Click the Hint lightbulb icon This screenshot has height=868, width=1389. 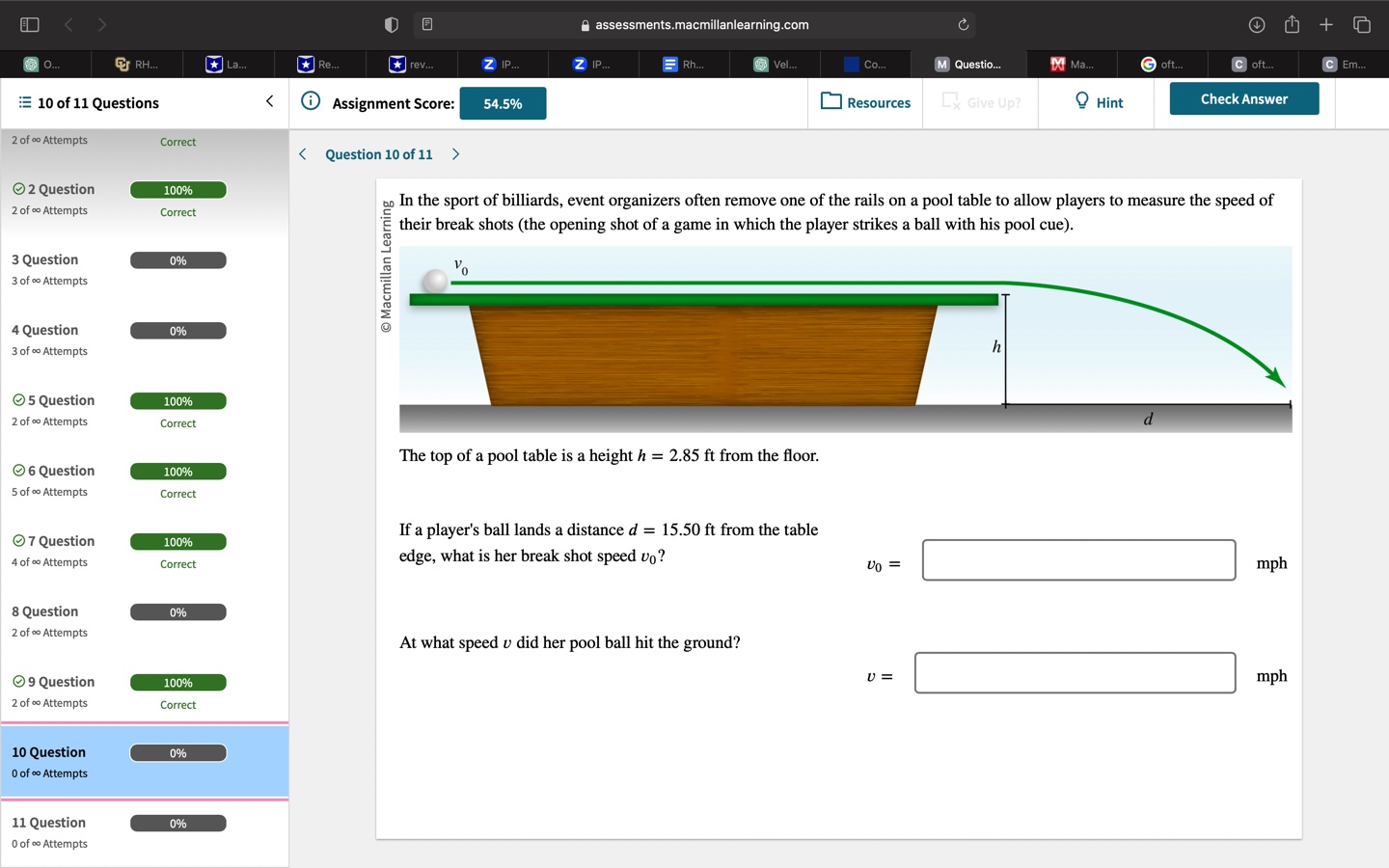click(1079, 101)
